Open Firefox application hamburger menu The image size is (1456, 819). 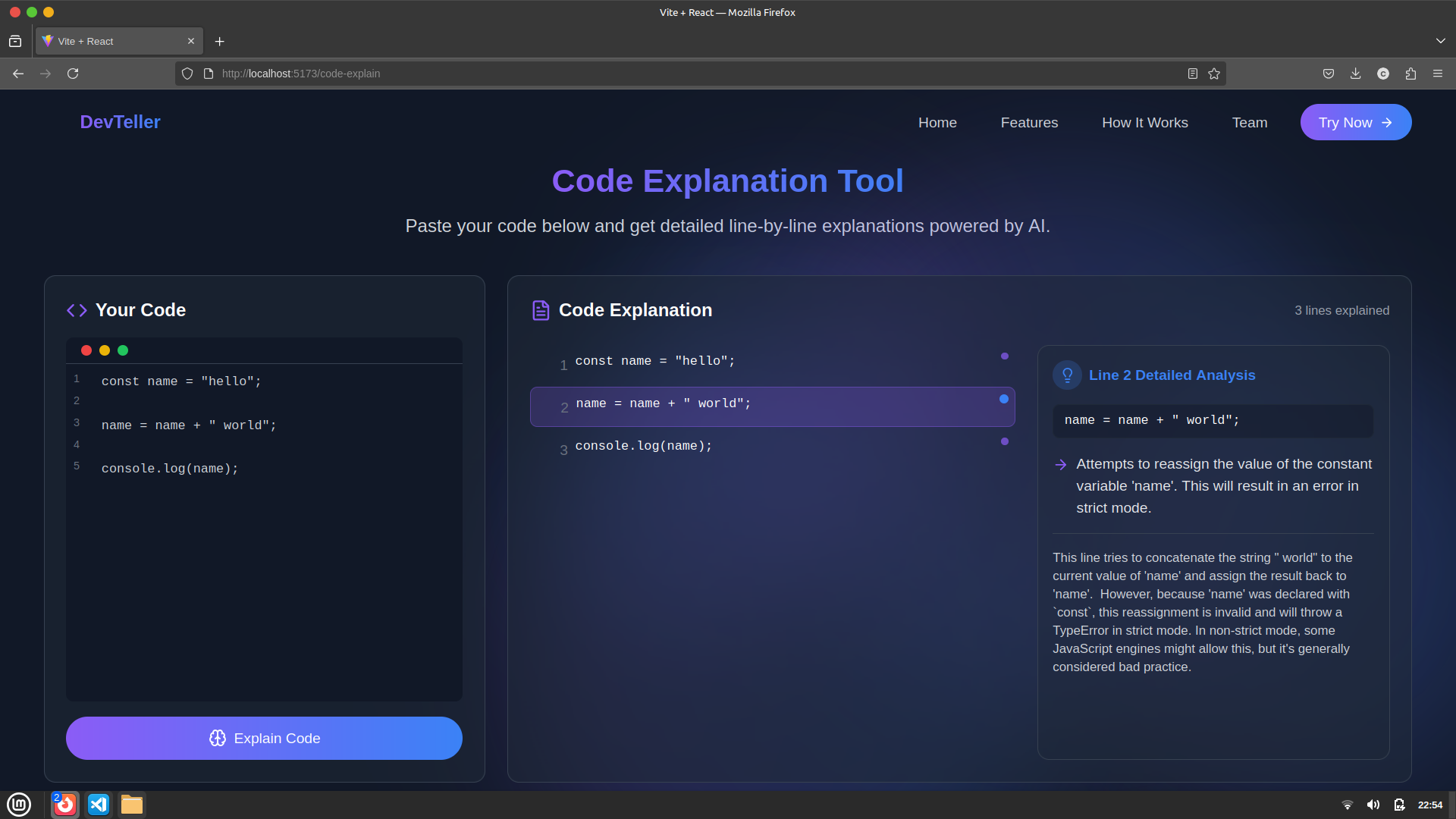(x=1438, y=74)
